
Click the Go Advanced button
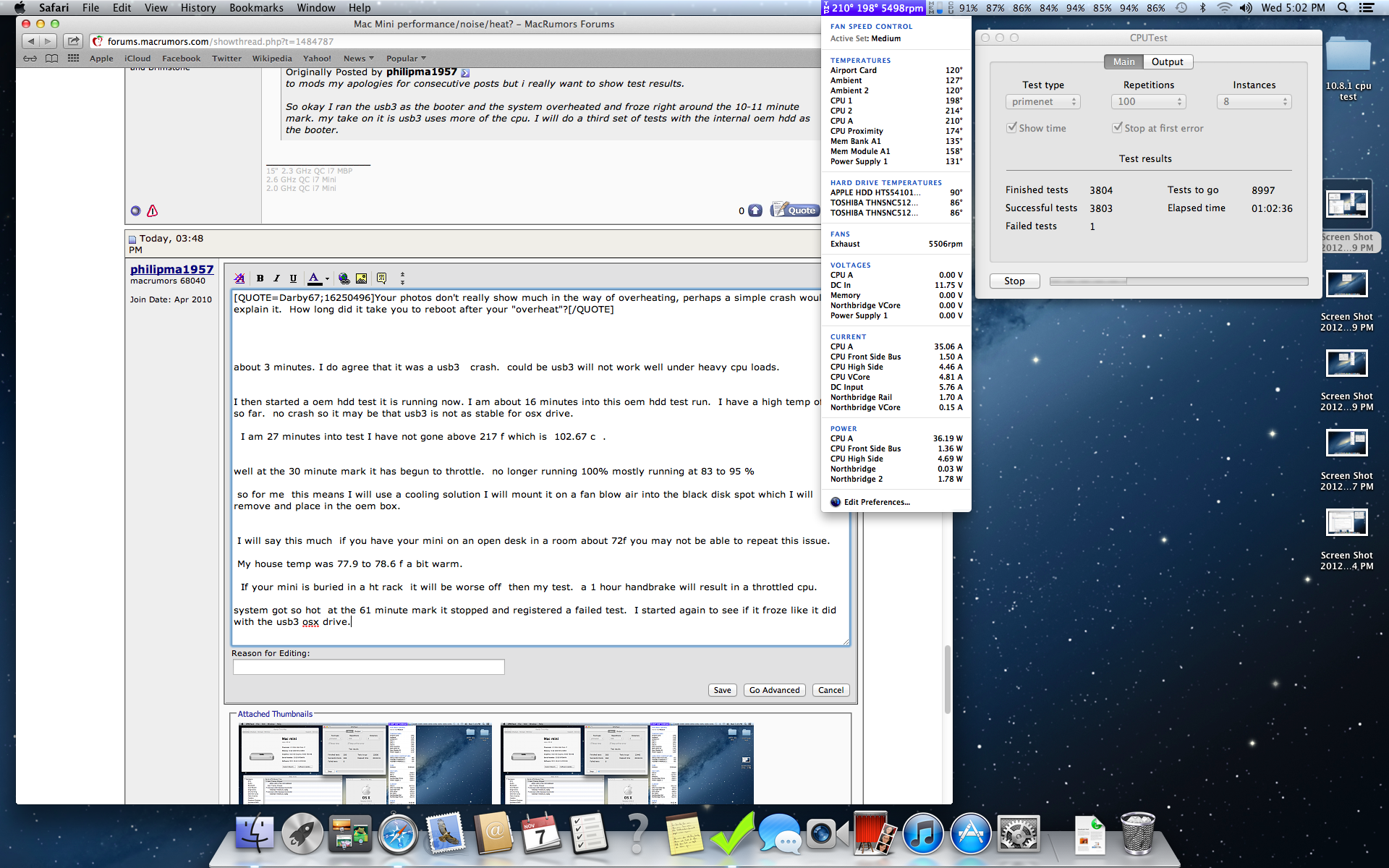[774, 690]
